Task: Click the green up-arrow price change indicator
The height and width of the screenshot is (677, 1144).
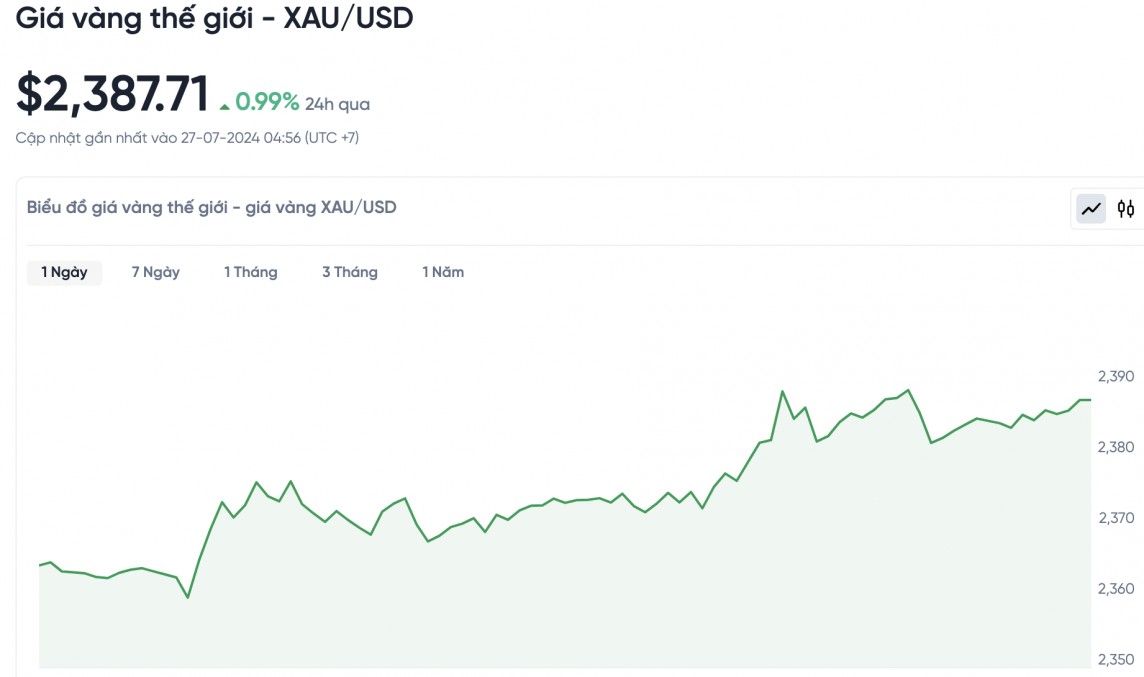Action: 225,105
